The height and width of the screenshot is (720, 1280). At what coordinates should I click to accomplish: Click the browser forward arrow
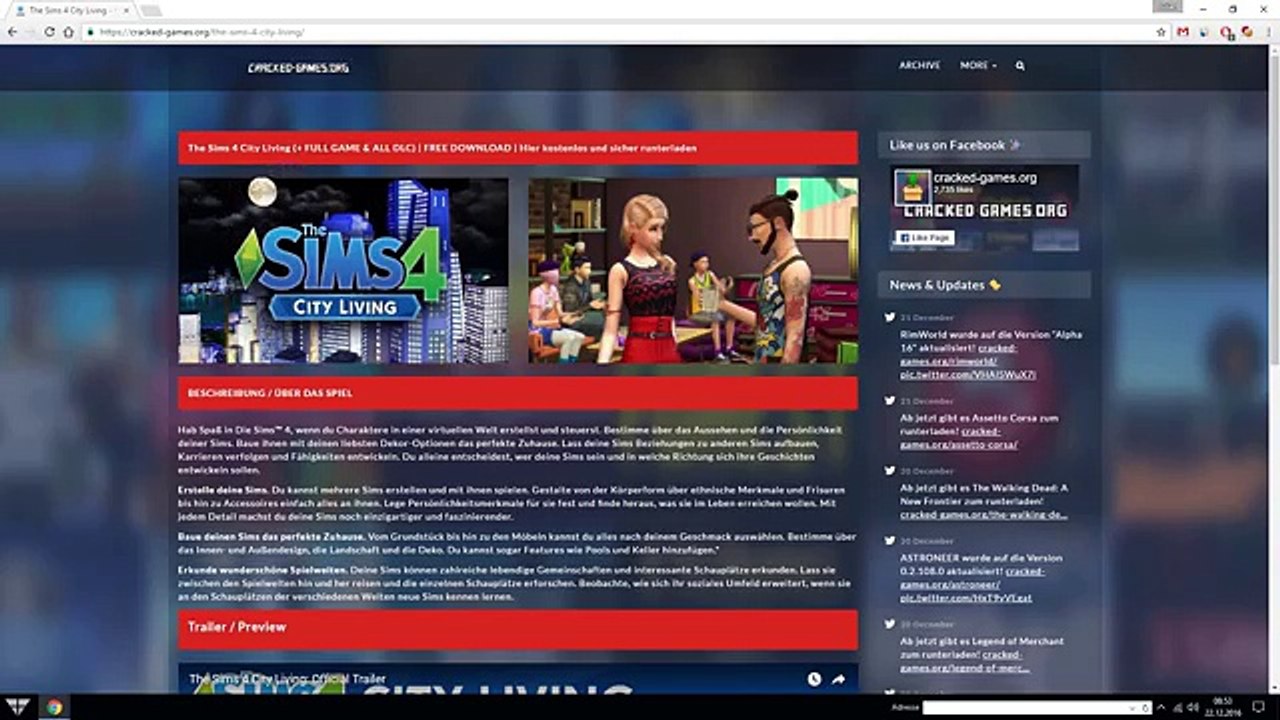pyautogui.click(x=30, y=32)
